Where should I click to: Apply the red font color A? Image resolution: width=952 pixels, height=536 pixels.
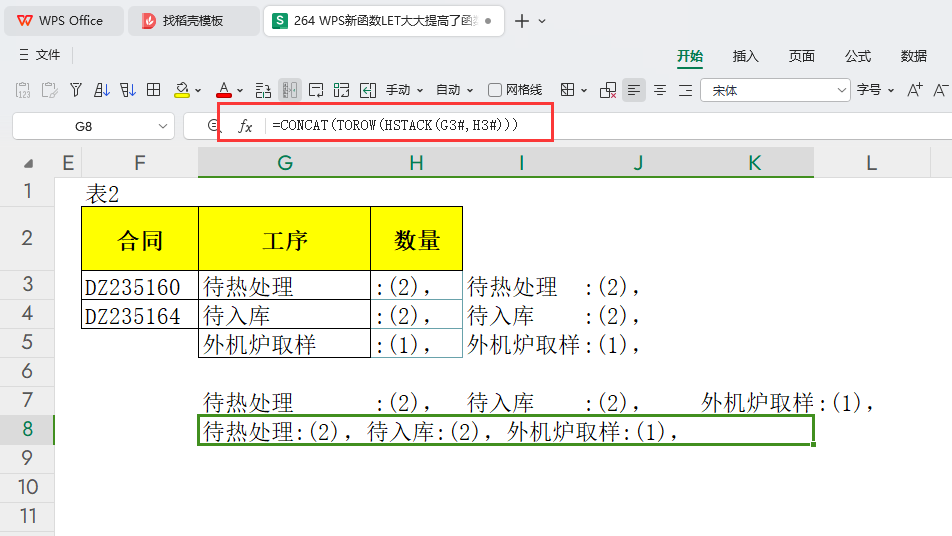tap(224, 90)
